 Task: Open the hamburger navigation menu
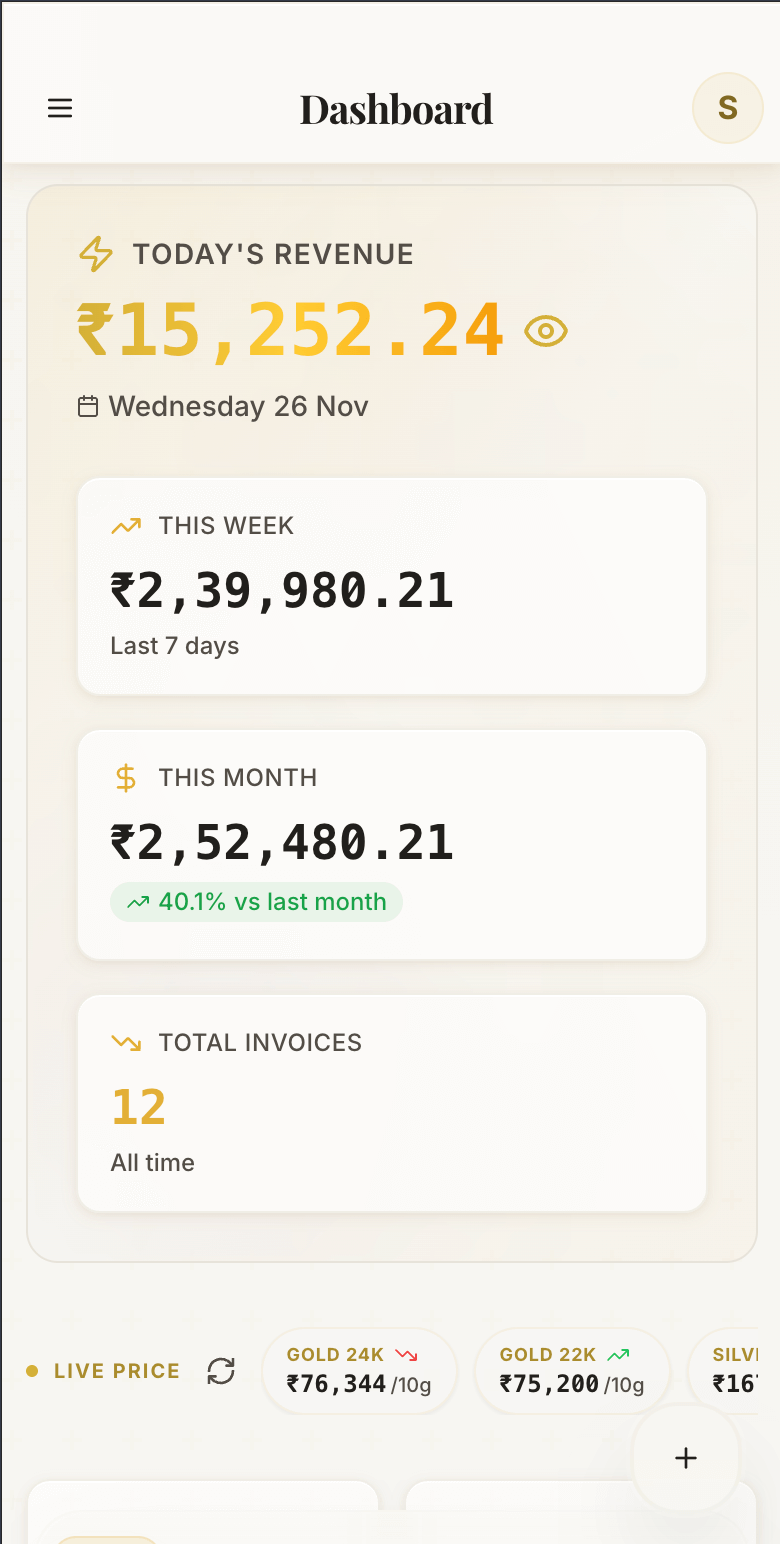click(60, 108)
